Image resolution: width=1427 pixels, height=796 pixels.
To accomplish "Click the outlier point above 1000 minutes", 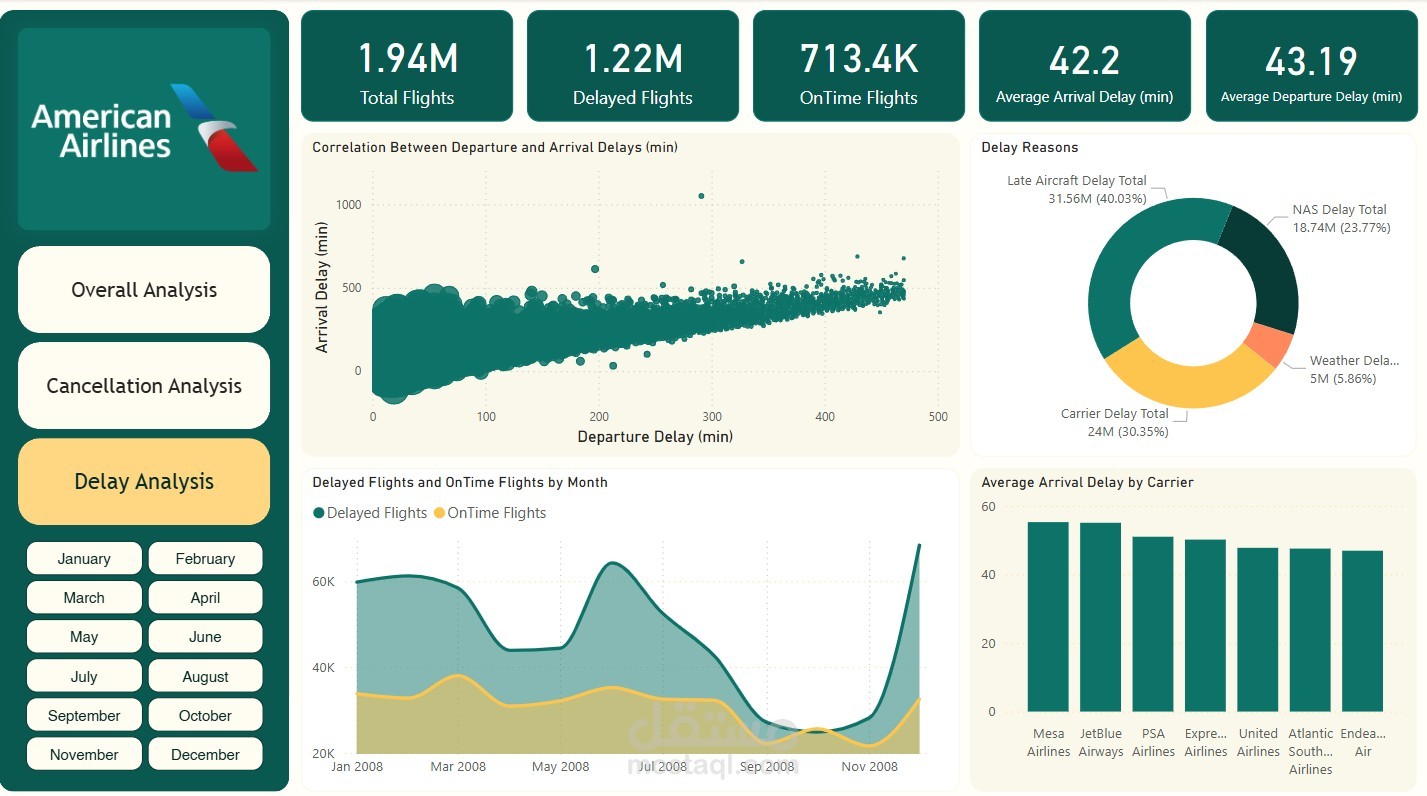I will pos(701,196).
